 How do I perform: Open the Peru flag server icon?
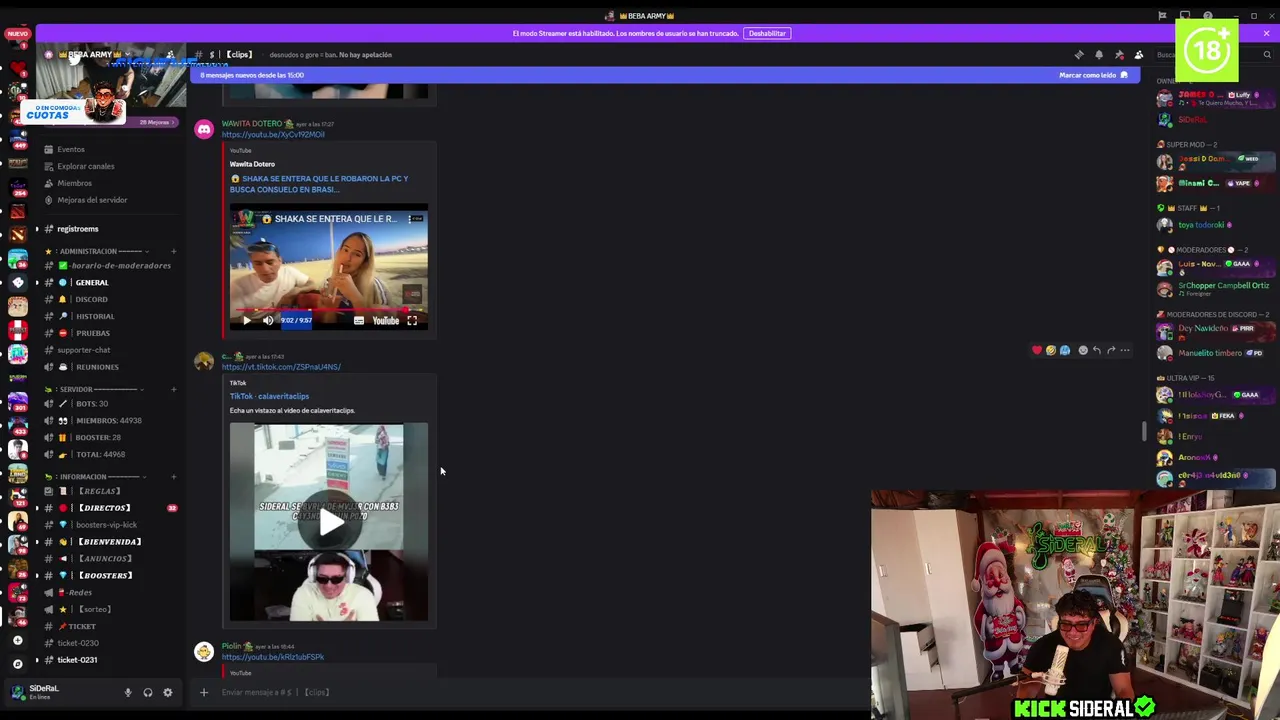(x=17, y=330)
